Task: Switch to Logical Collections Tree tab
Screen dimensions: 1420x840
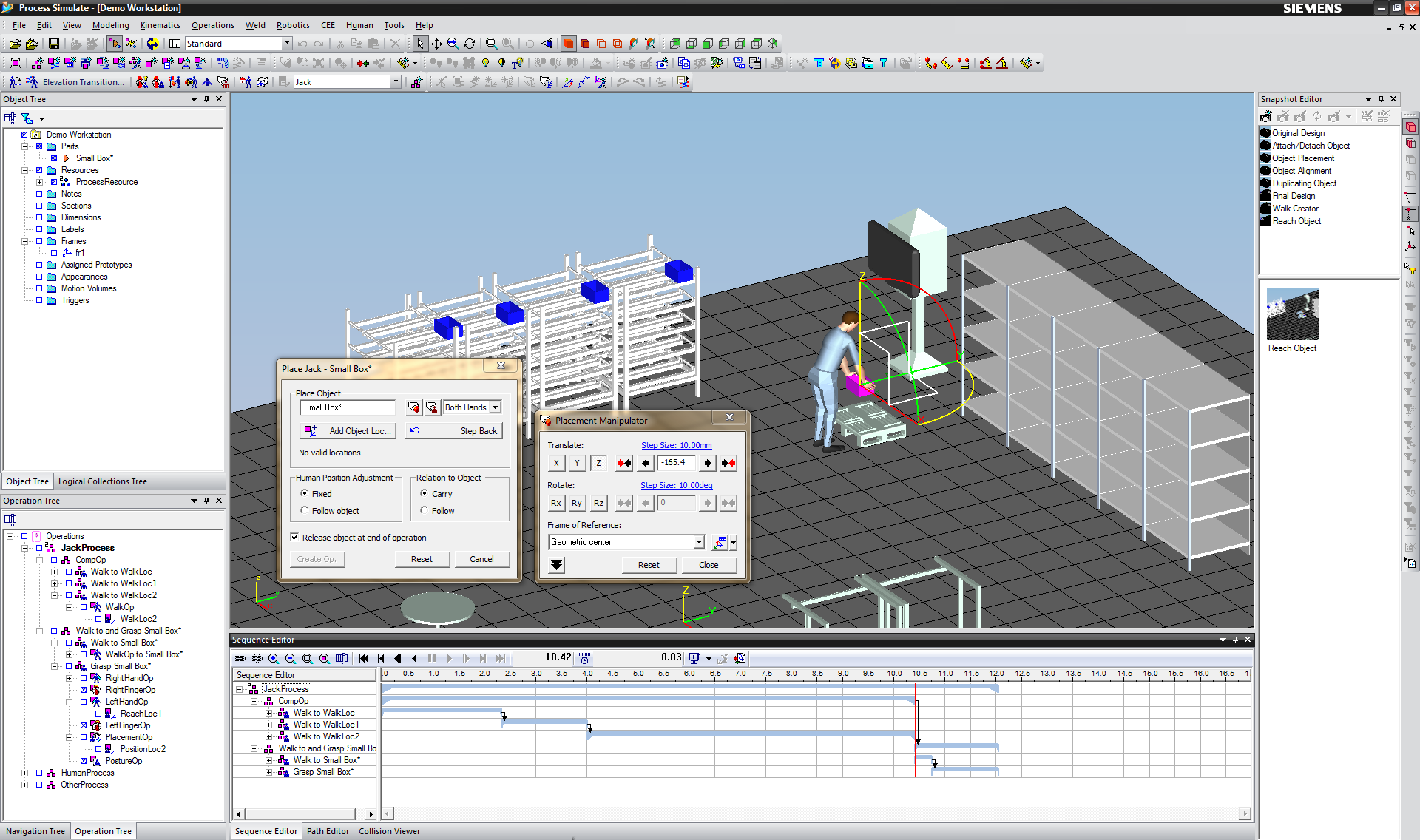Action: pos(103,481)
